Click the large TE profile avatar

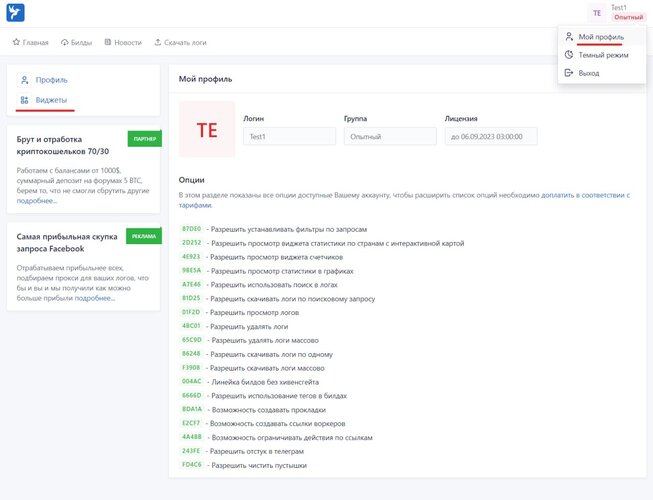pos(207,129)
